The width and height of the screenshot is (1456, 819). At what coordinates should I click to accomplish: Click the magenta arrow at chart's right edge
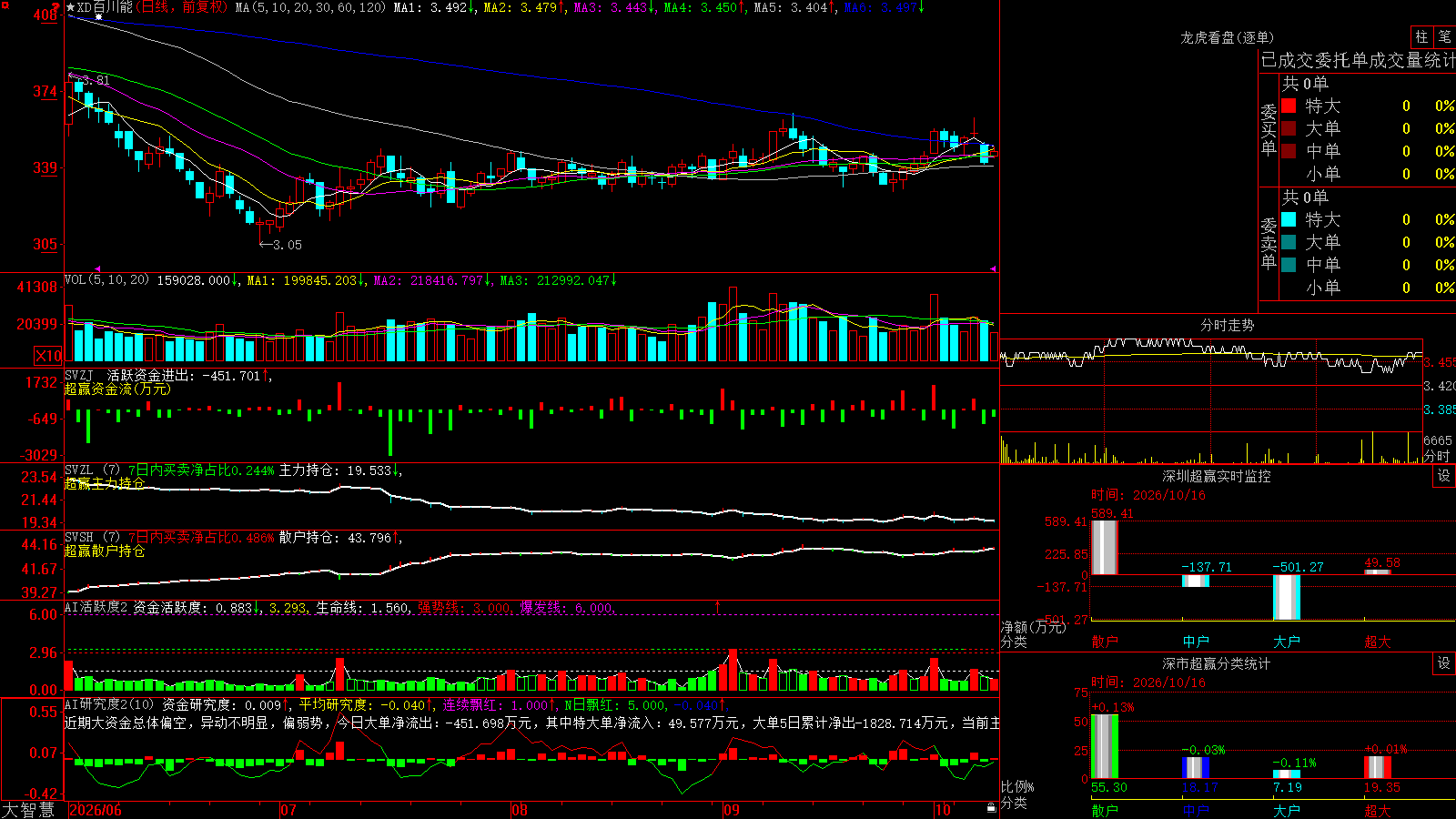coord(993,268)
